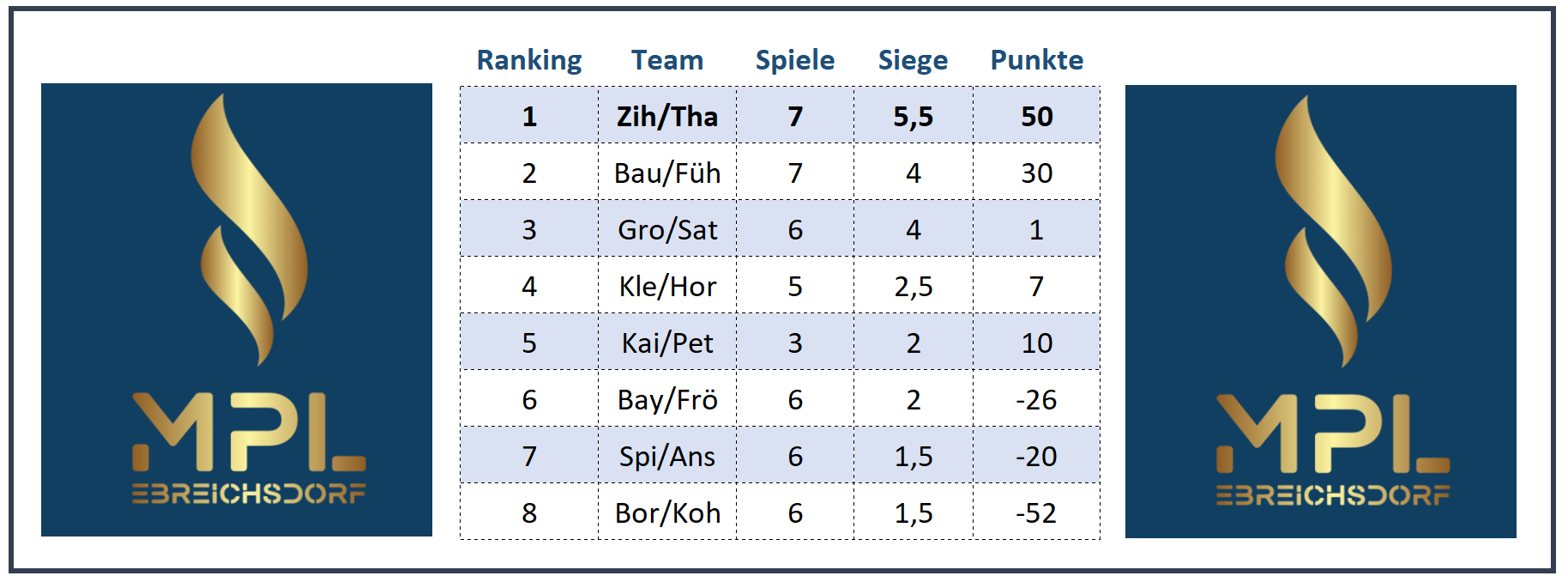Image resolution: width=1568 pixels, height=582 pixels.
Task: Click the Gro/Sat team cell
Action: [667, 229]
